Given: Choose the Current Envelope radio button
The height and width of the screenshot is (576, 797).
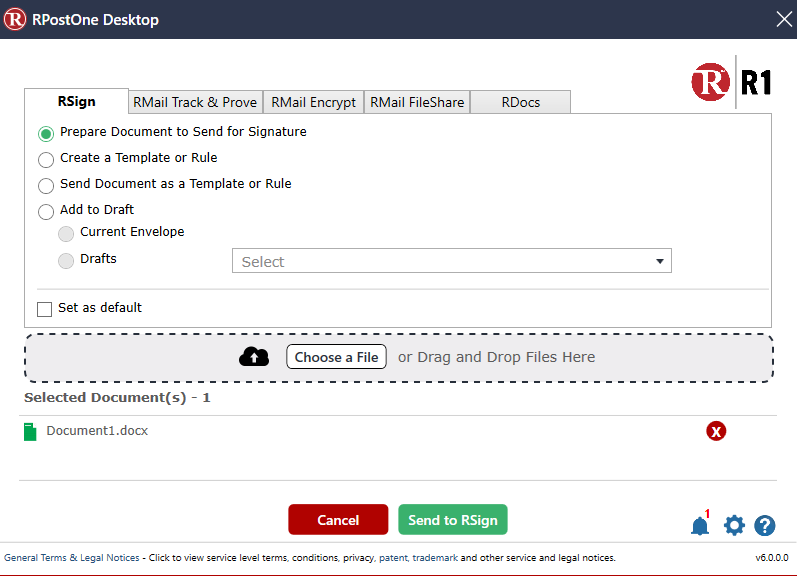Looking at the screenshot, I should (66, 234).
